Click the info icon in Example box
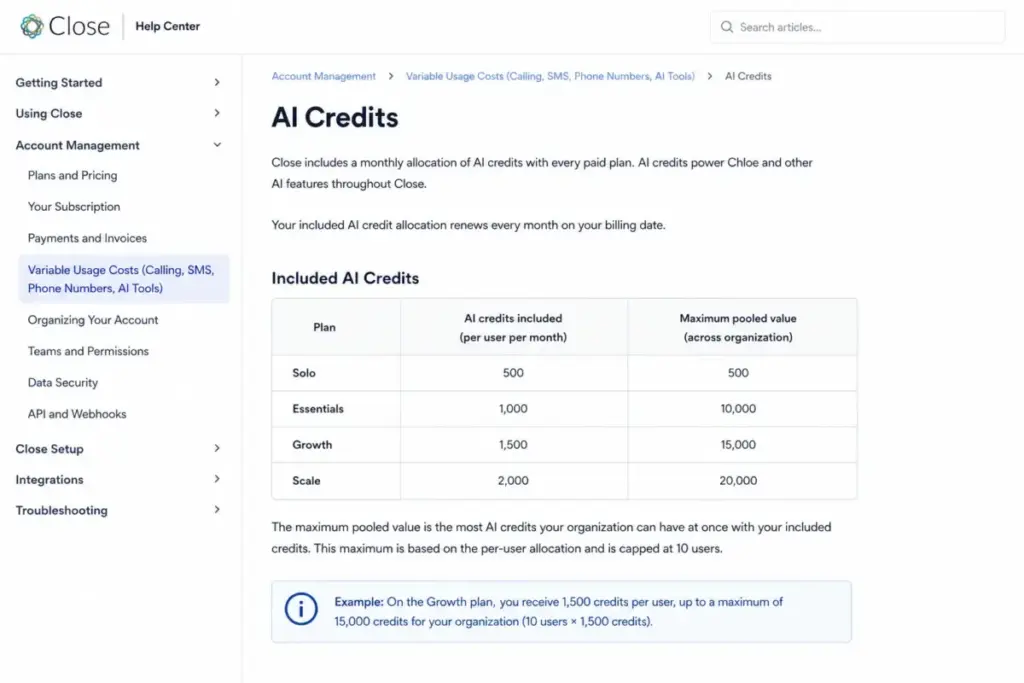 pos(301,609)
